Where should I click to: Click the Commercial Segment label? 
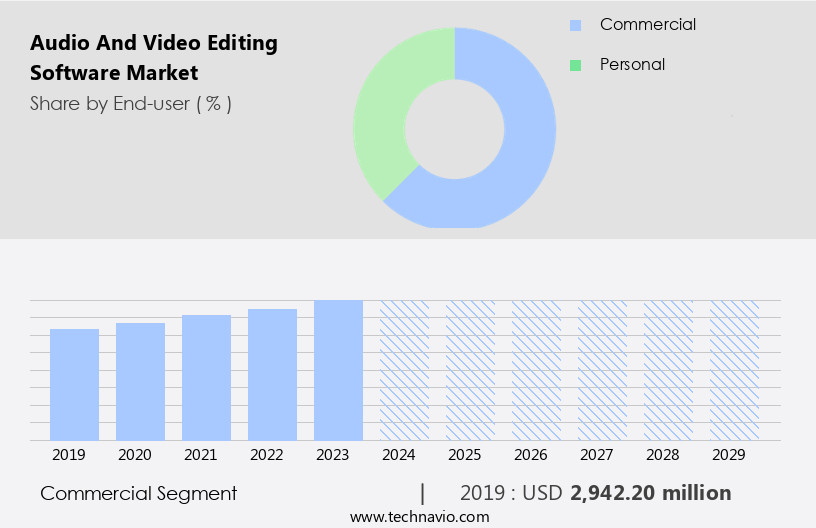(139, 493)
